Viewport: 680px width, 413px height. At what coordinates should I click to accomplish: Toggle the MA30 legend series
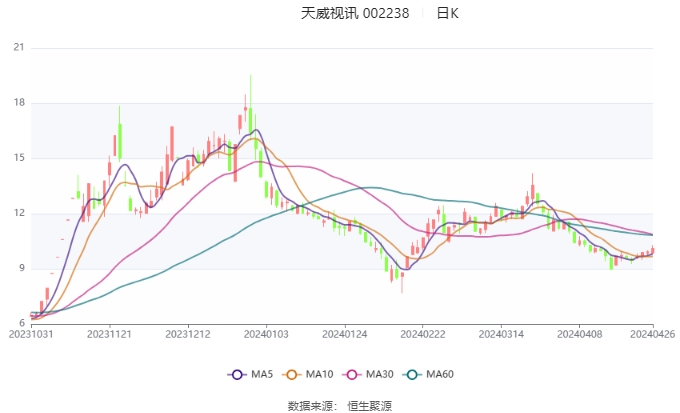(x=368, y=374)
